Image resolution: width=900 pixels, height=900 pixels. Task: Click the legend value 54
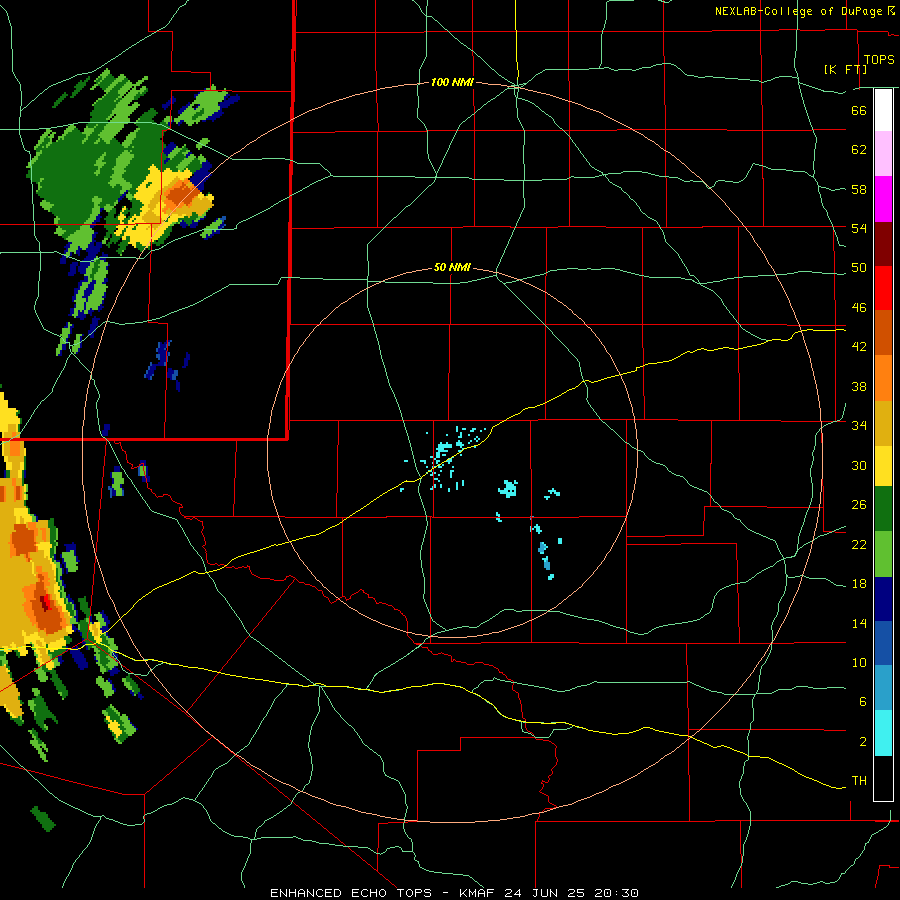[859, 228]
